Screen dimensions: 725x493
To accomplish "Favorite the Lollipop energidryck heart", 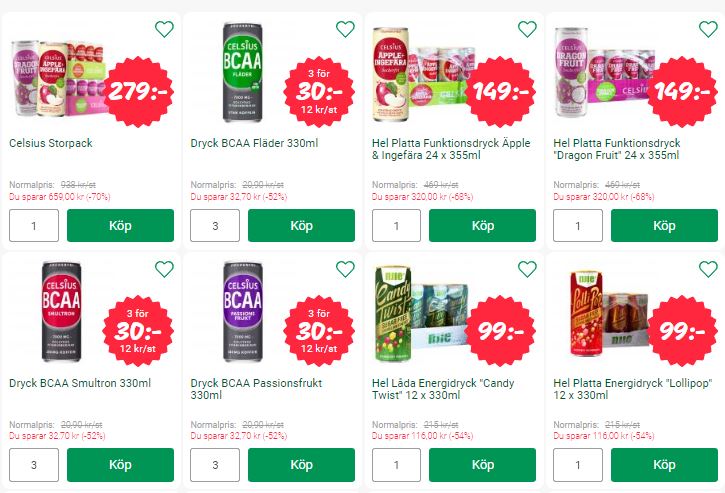I will tap(708, 269).
